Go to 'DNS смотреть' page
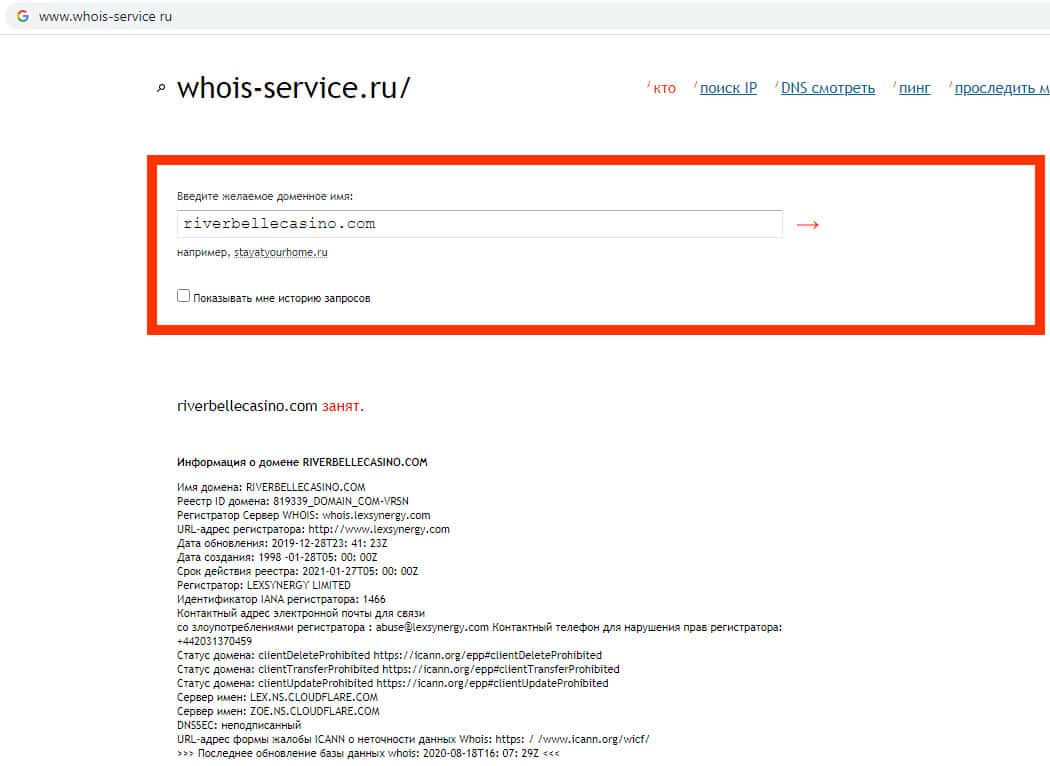This screenshot has height=766, width=1050. point(828,88)
